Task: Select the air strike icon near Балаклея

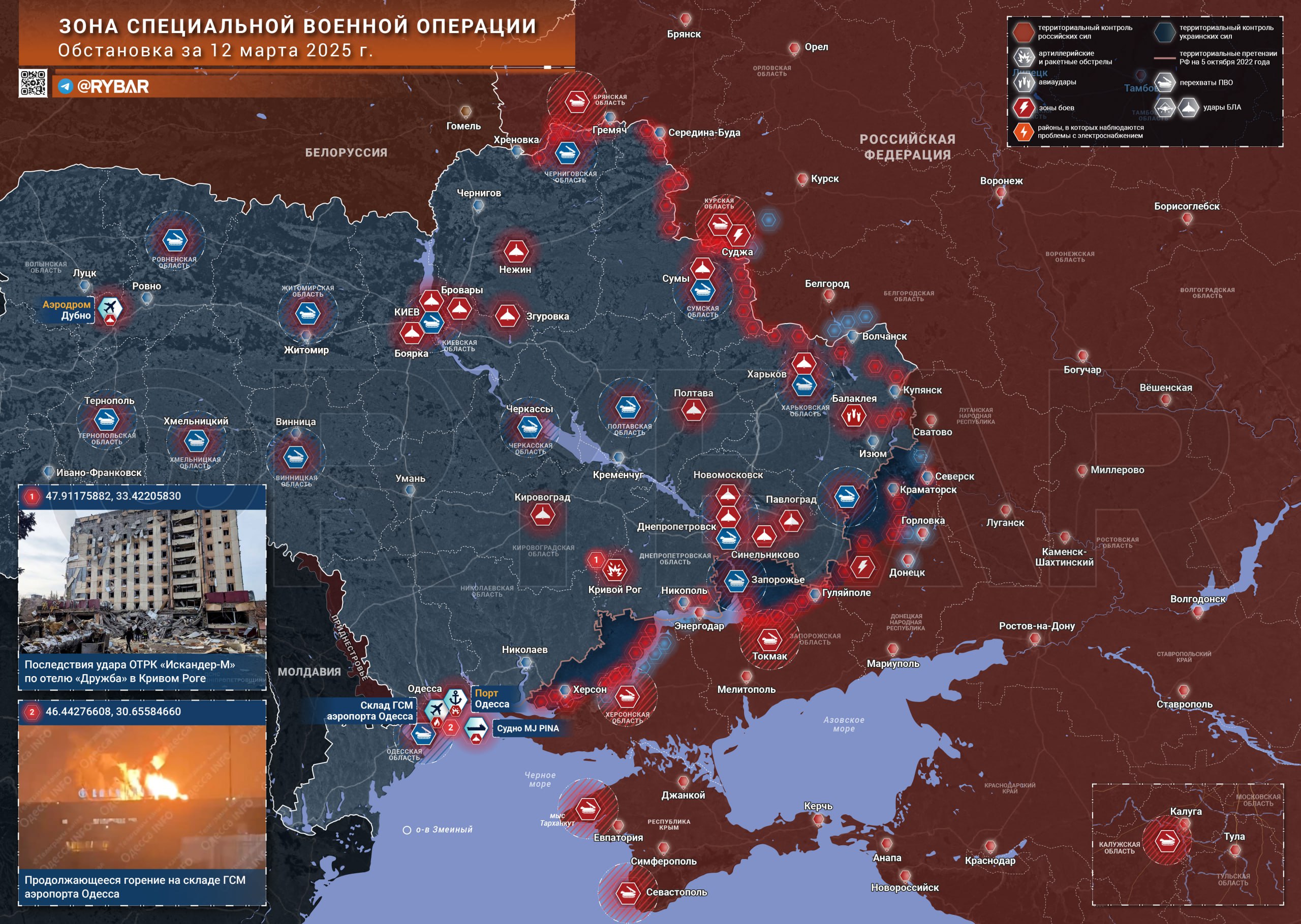Action: (853, 416)
